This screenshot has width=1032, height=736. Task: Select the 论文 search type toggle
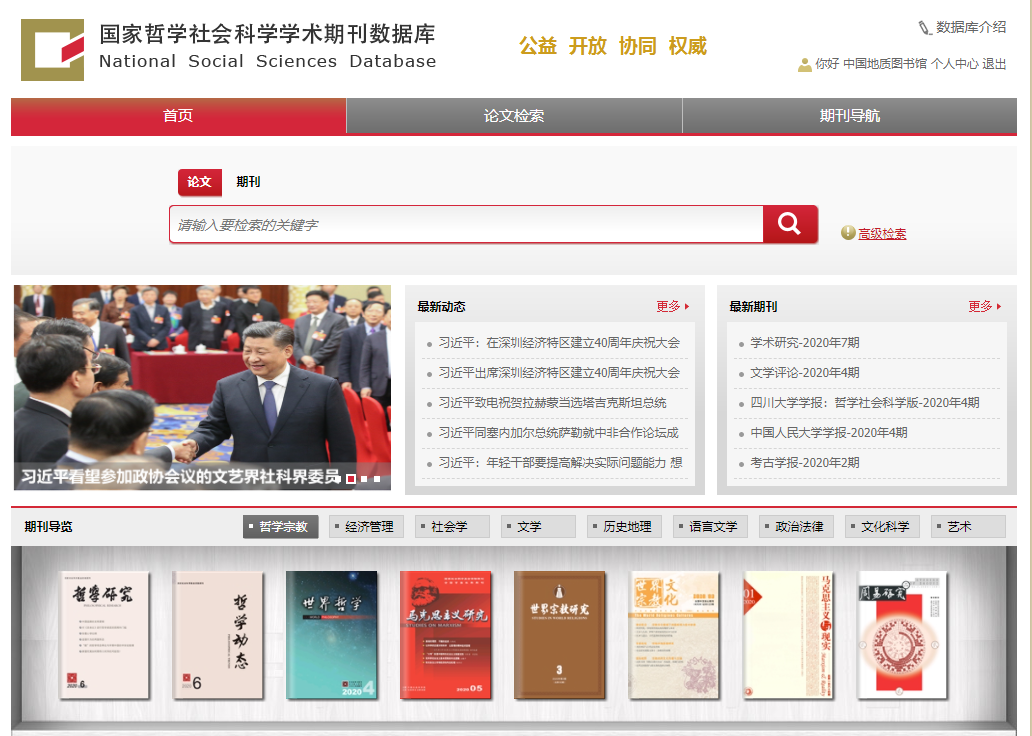click(x=200, y=182)
